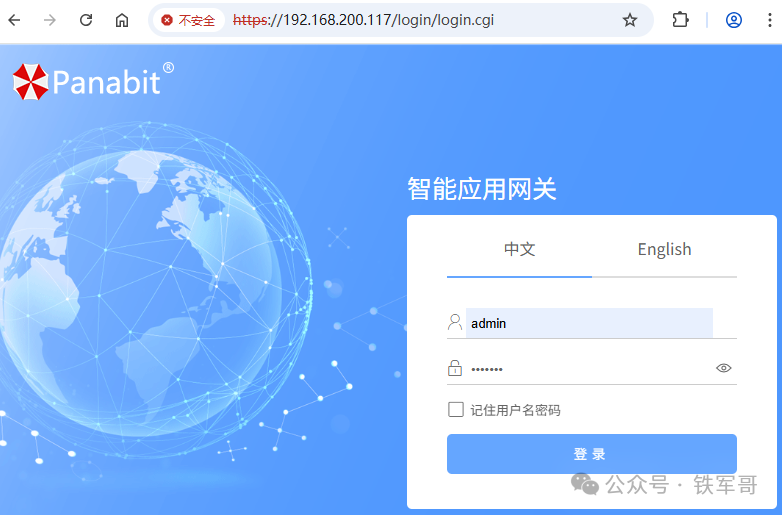Viewport: 782px width, 515px height.
Task: Click the browser forward arrow
Action: pyautogui.click(x=50, y=20)
